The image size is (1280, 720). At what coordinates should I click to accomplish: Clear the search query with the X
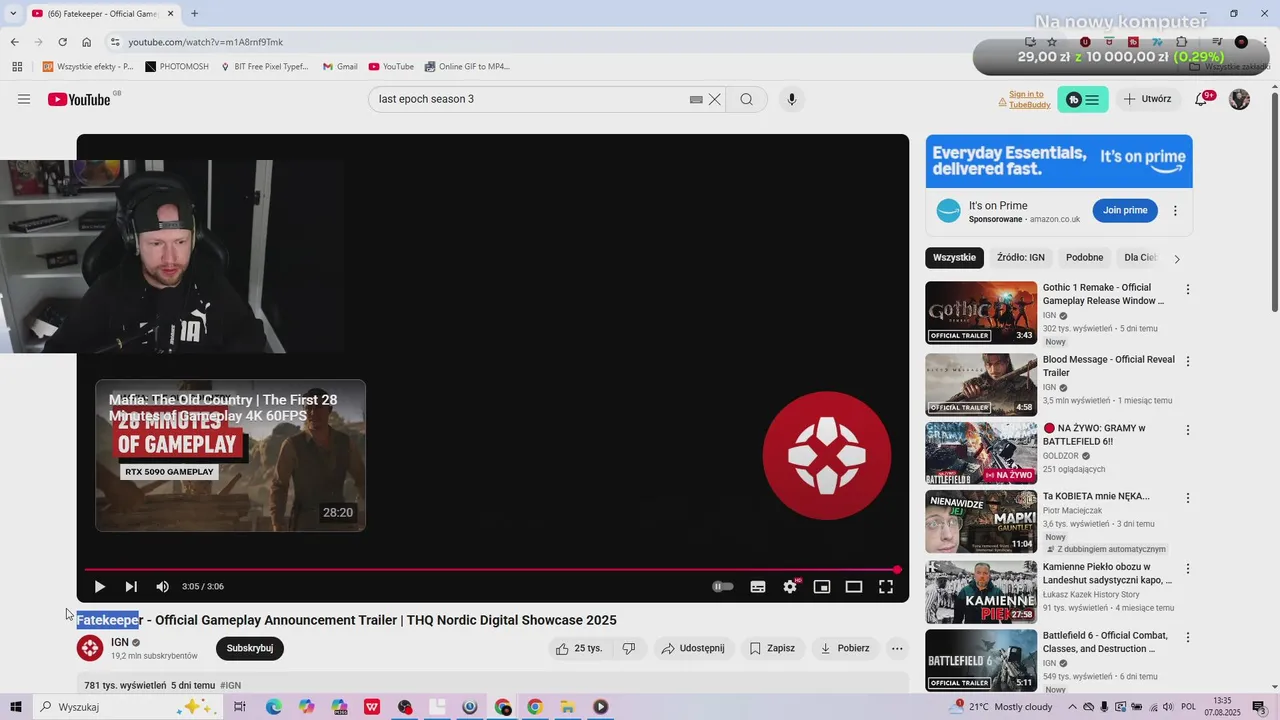pos(715,99)
